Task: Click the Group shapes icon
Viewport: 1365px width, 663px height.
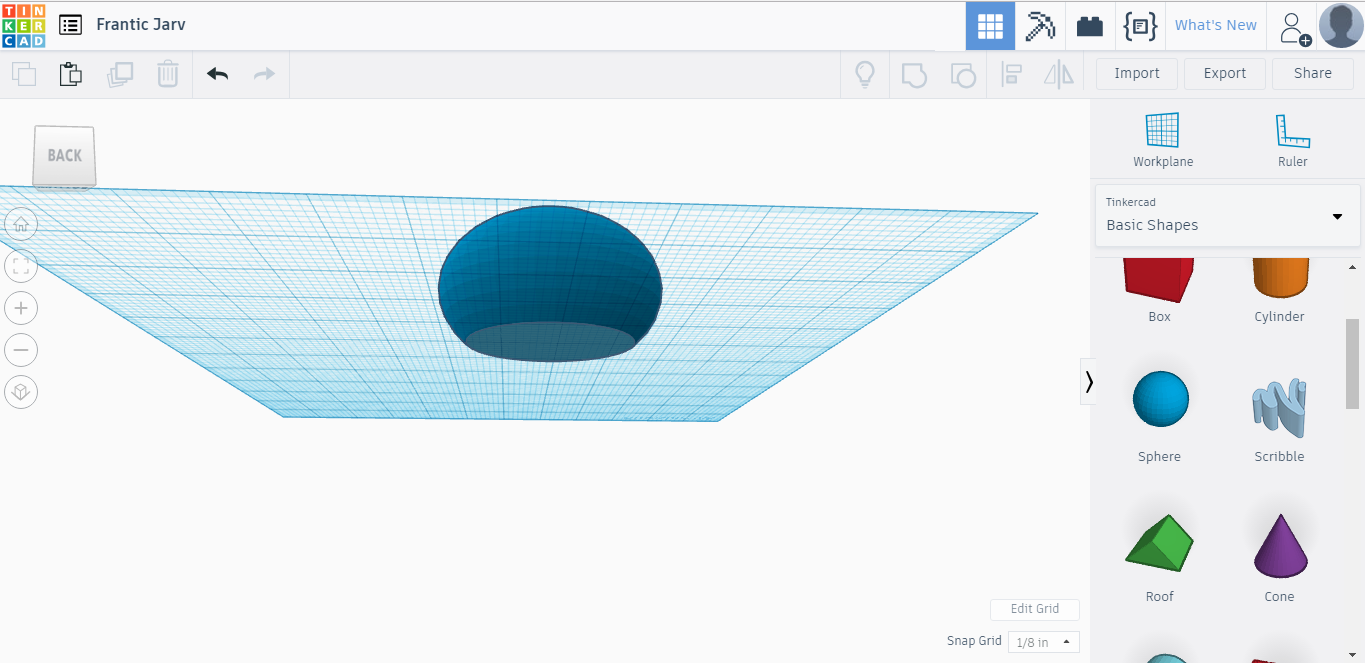Action: [914, 74]
